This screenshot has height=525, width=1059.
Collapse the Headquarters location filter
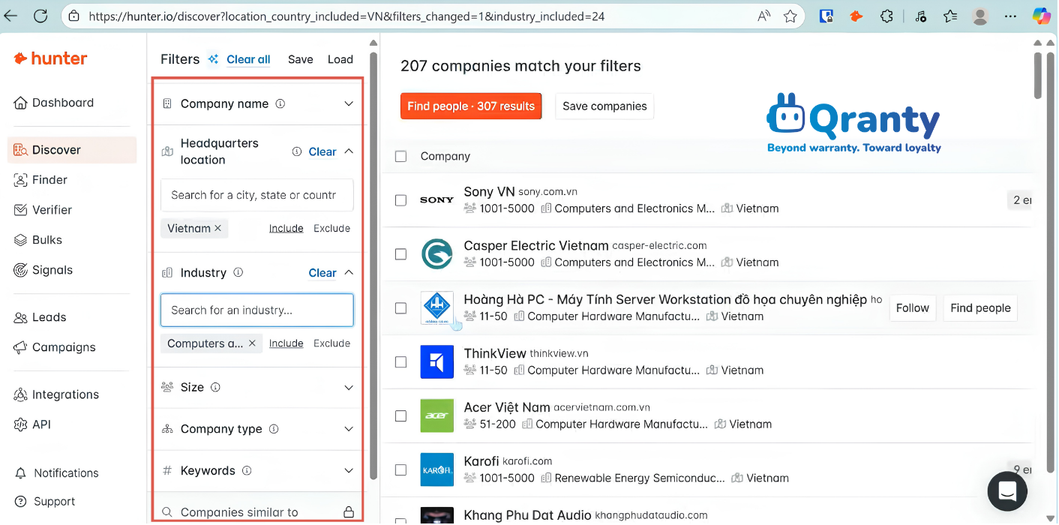point(349,151)
